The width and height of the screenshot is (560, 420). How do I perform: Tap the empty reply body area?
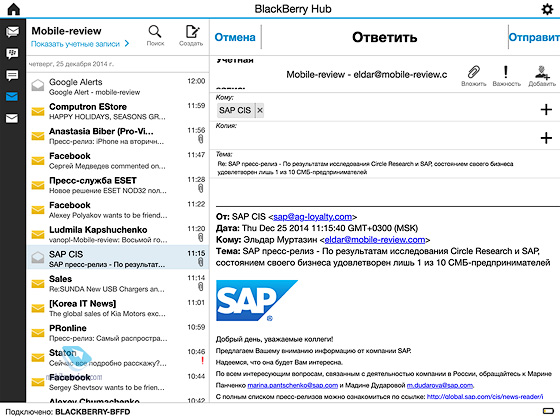click(385, 191)
